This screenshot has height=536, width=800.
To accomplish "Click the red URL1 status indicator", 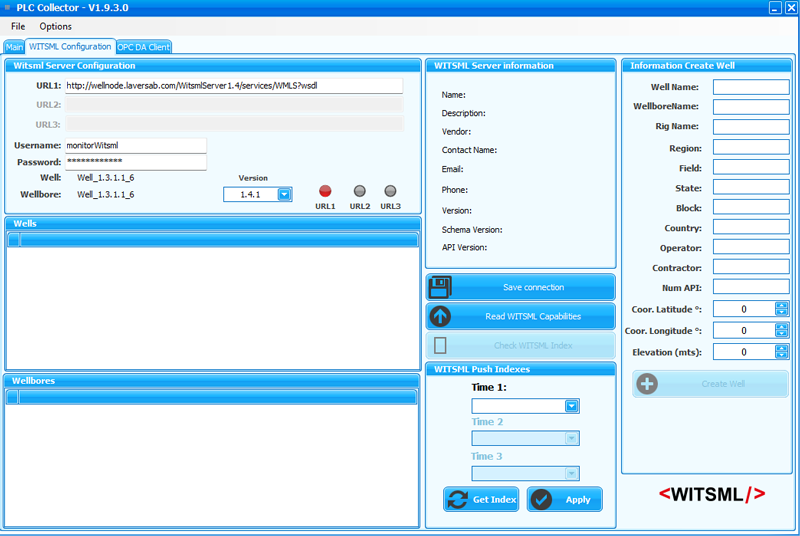I will [325, 191].
